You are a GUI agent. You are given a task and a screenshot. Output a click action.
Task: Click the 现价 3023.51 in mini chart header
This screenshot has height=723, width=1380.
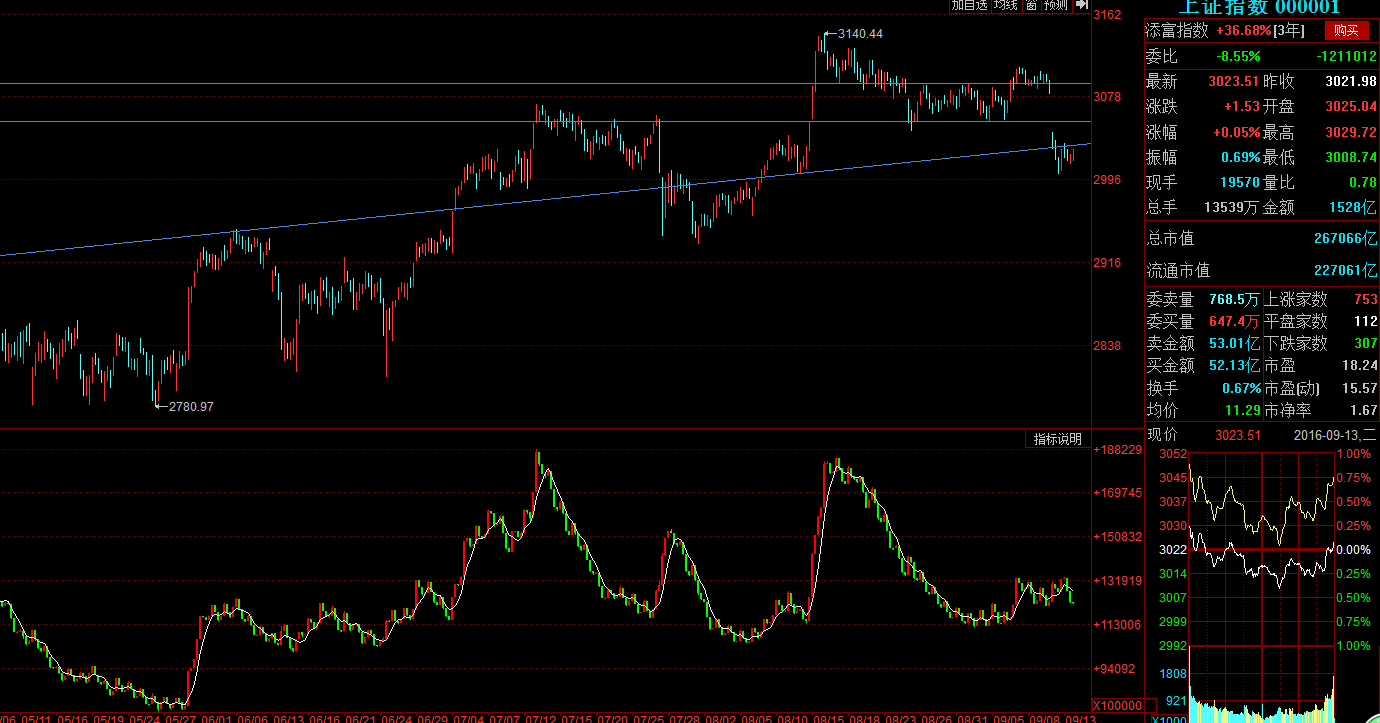[1238, 435]
